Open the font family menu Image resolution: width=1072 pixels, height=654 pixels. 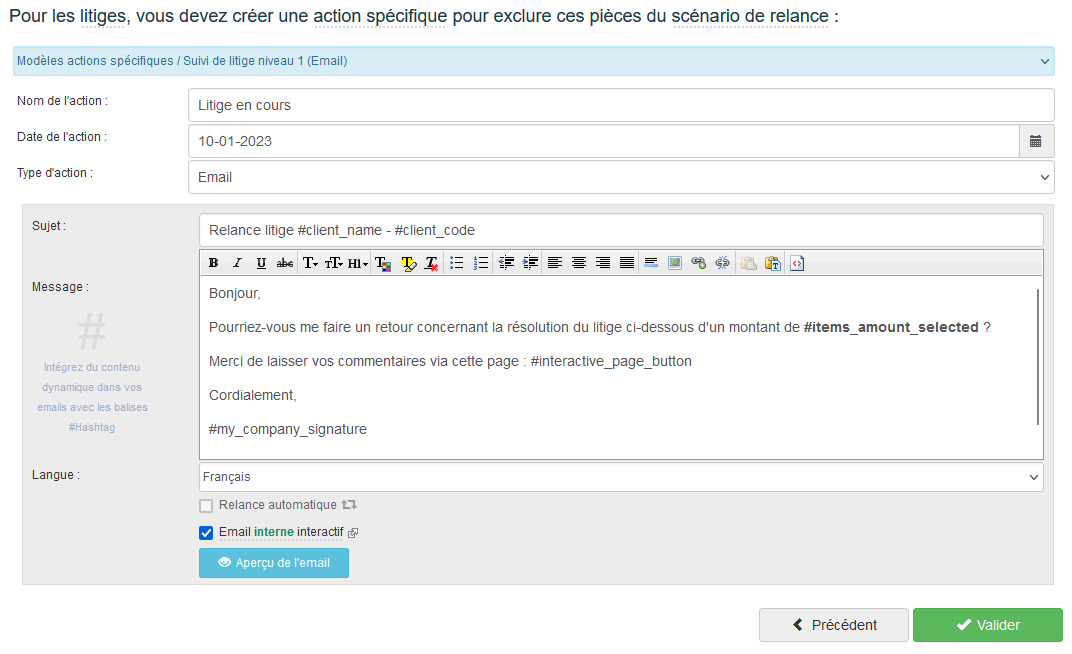click(x=310, y=263)
